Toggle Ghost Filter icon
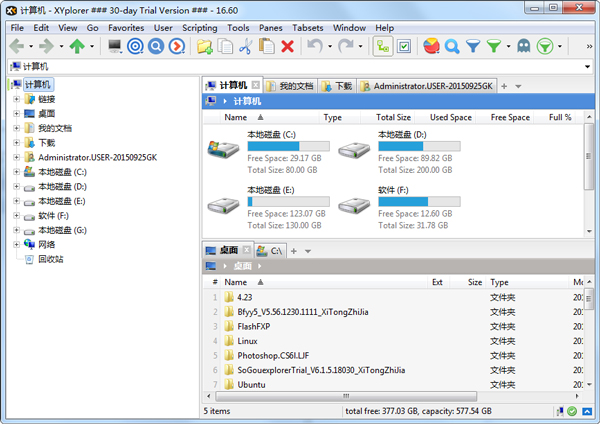 click(x=524, y=46)
